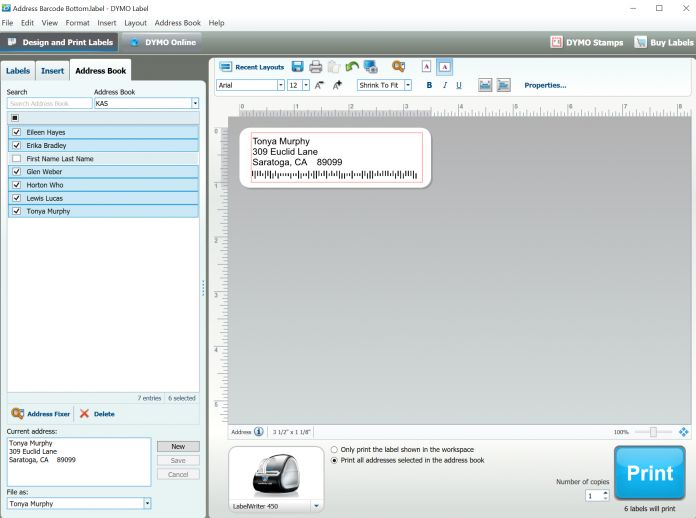Viewport: 696px width, 518px height.
Task: Apply bold formatting to the label text
Action: [429, 86]
